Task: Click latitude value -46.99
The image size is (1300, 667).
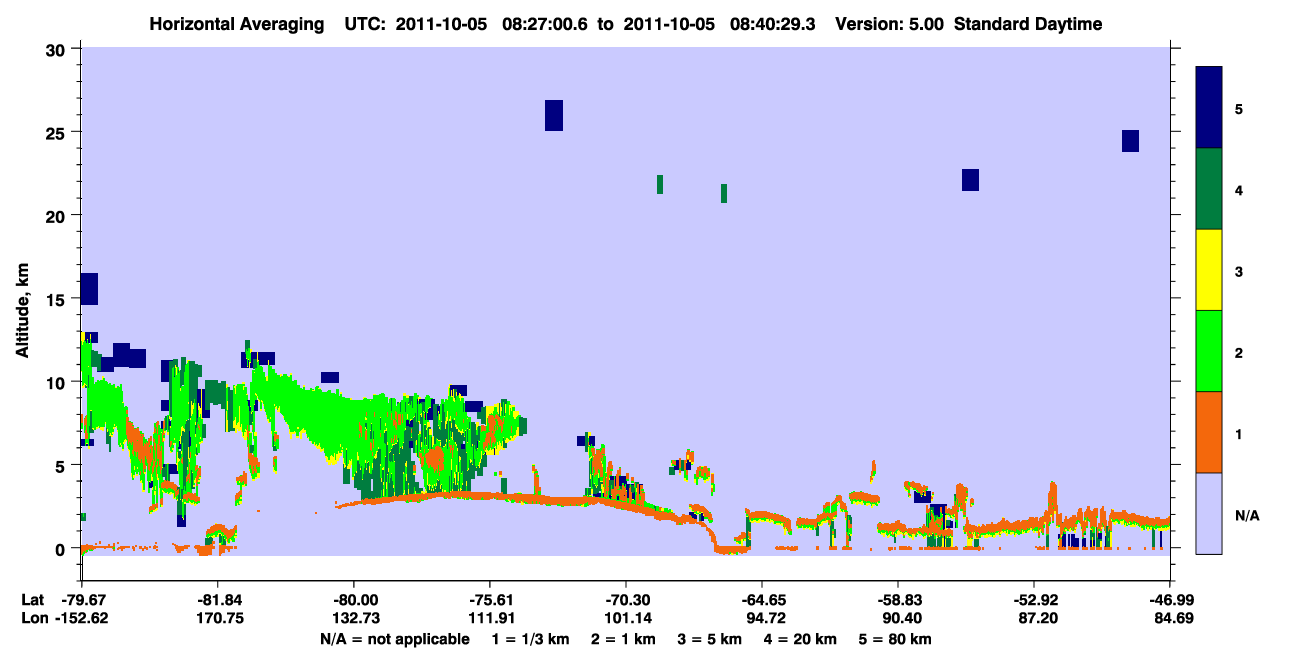Action: tap(1169, 600)
